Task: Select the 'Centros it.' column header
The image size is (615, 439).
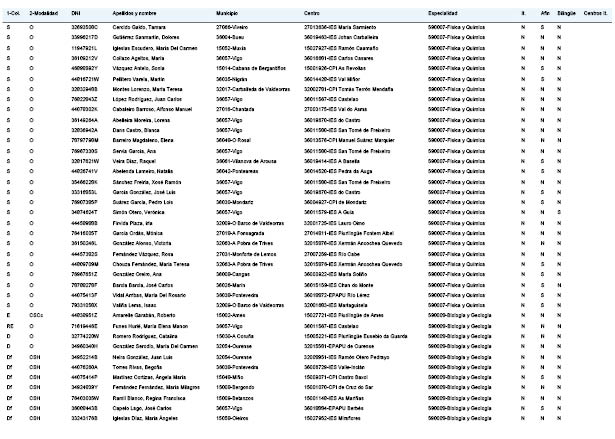Action: (x=595, y=13)
